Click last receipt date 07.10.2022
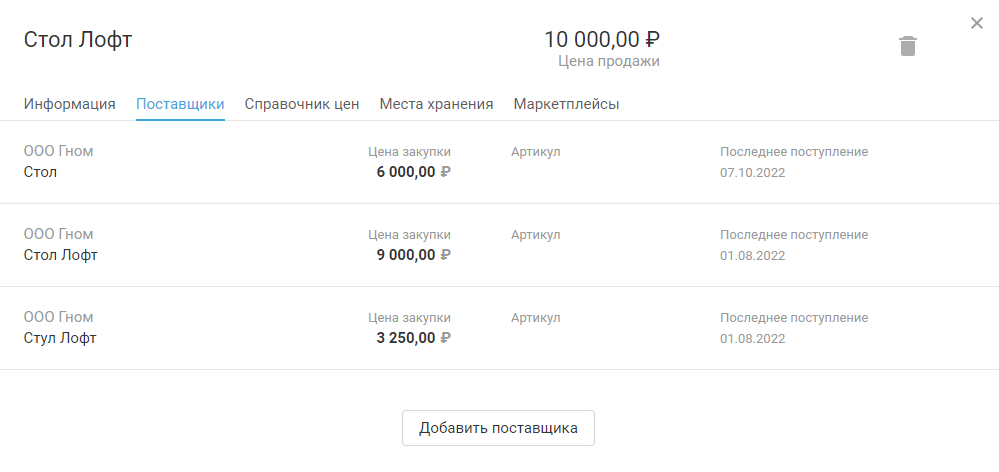999x472 pixels. [752, 173]
